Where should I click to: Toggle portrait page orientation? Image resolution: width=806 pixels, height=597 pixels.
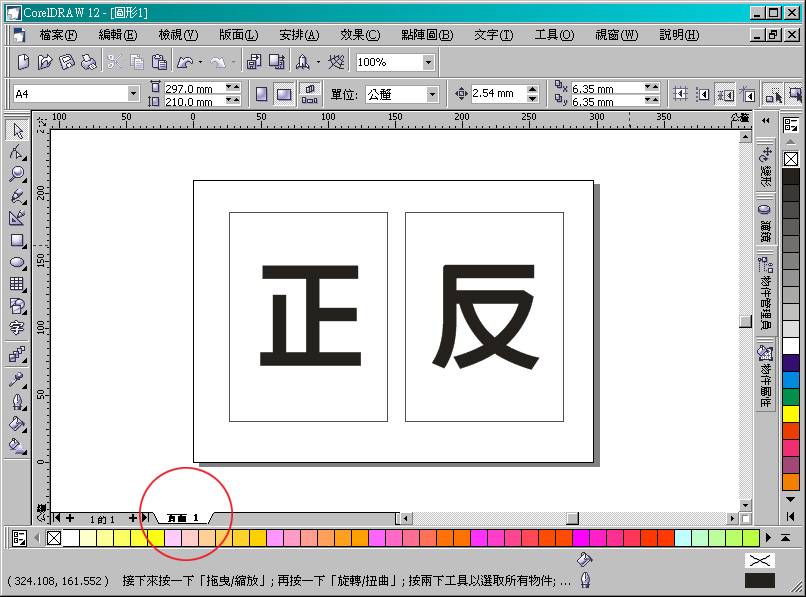coord(261,94)
